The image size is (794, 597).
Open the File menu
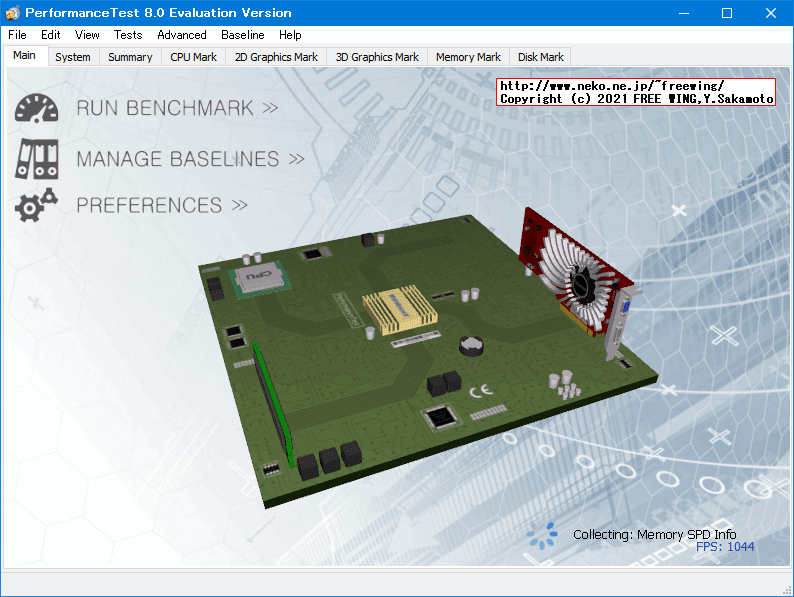tap(17, 35)
